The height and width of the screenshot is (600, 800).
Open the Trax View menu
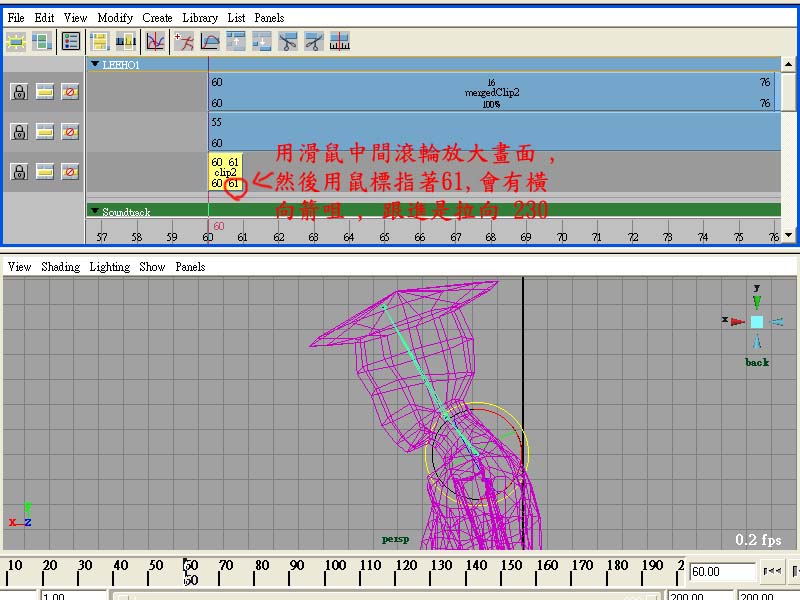point(76,18)
